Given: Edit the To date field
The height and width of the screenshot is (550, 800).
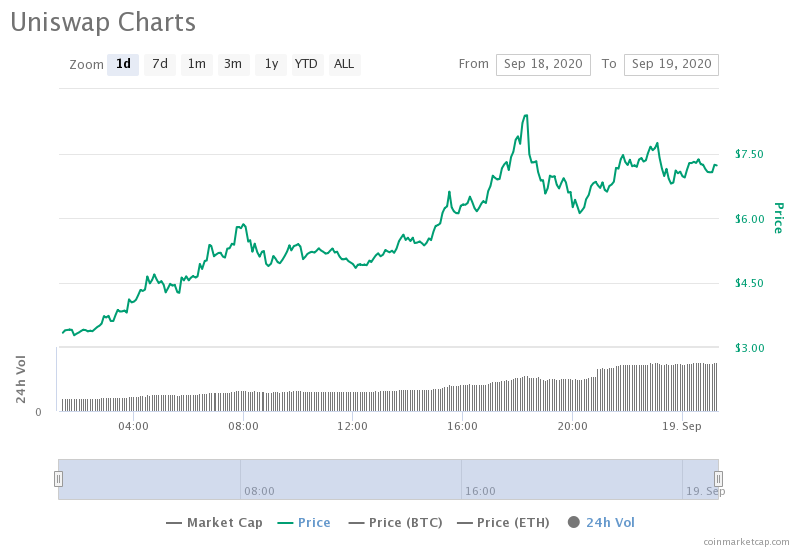Looking at the screenshot, I should (671, 65).
